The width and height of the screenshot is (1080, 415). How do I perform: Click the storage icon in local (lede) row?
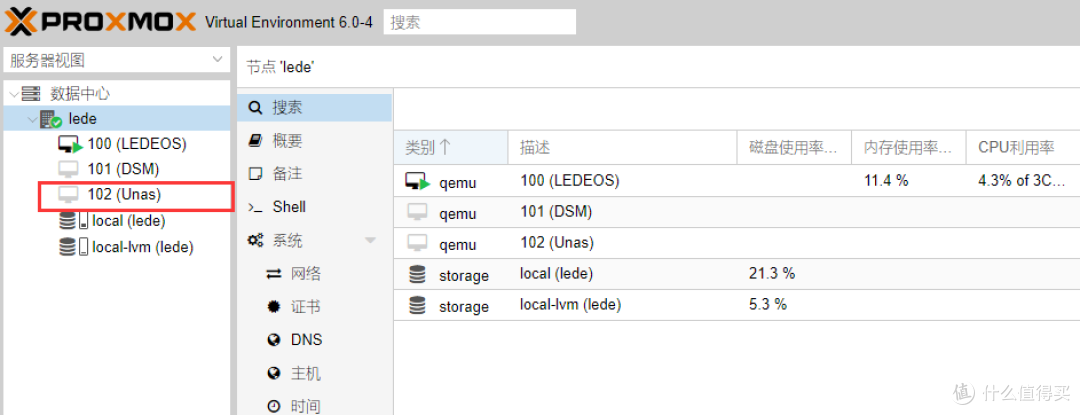(417, 274)
